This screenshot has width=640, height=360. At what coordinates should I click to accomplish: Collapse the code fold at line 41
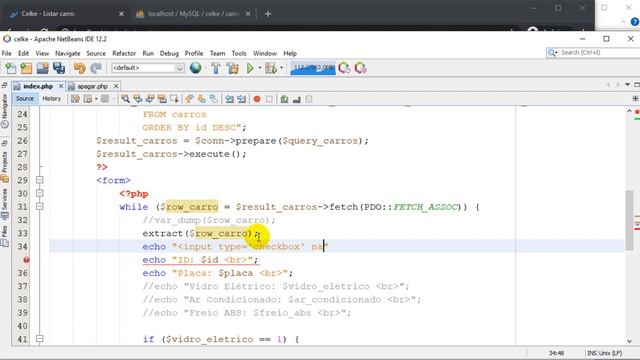tap(40, 339)
